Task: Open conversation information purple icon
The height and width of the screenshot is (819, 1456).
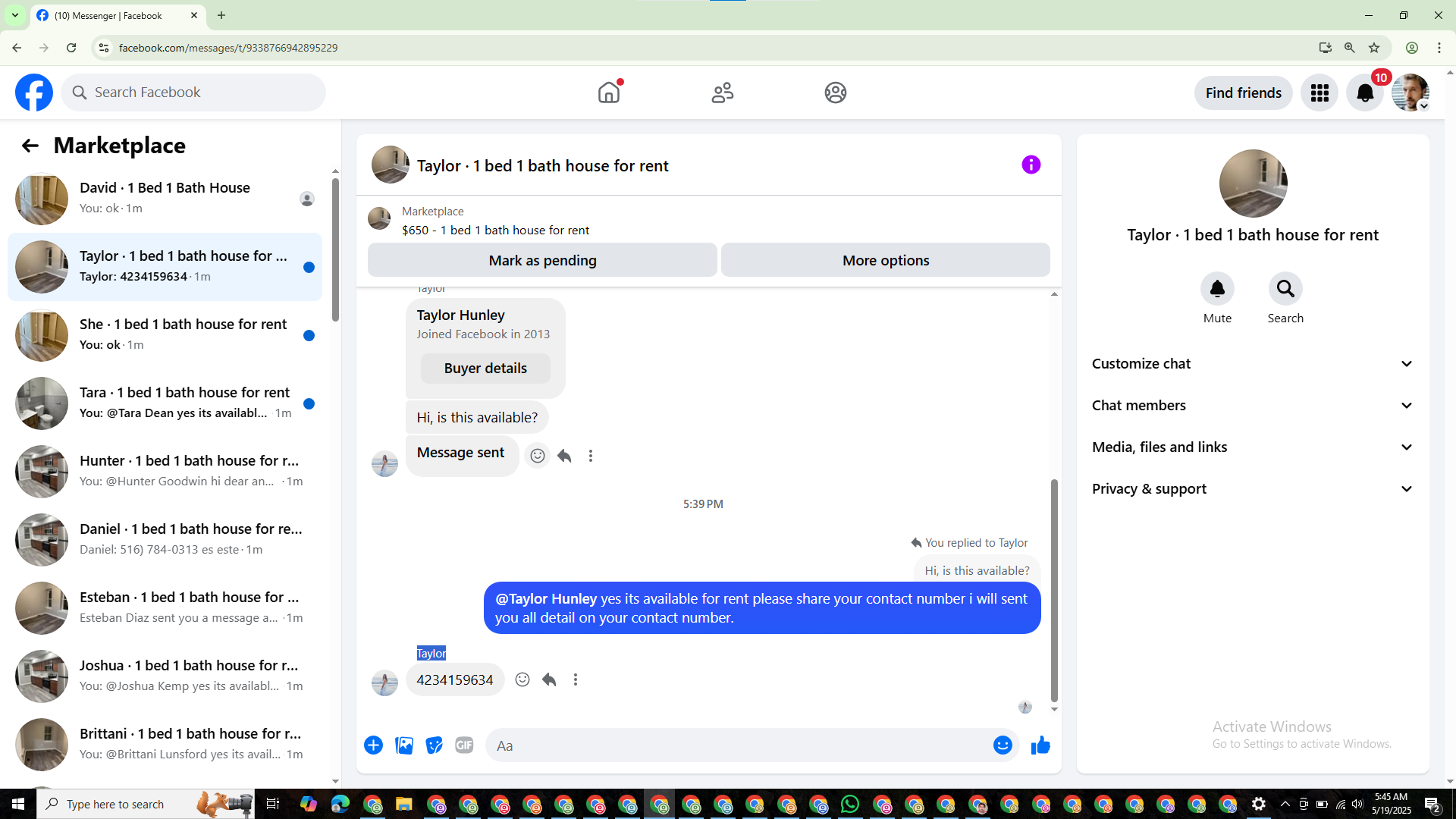Action: pyautogui.click(x=1031, y=165)
